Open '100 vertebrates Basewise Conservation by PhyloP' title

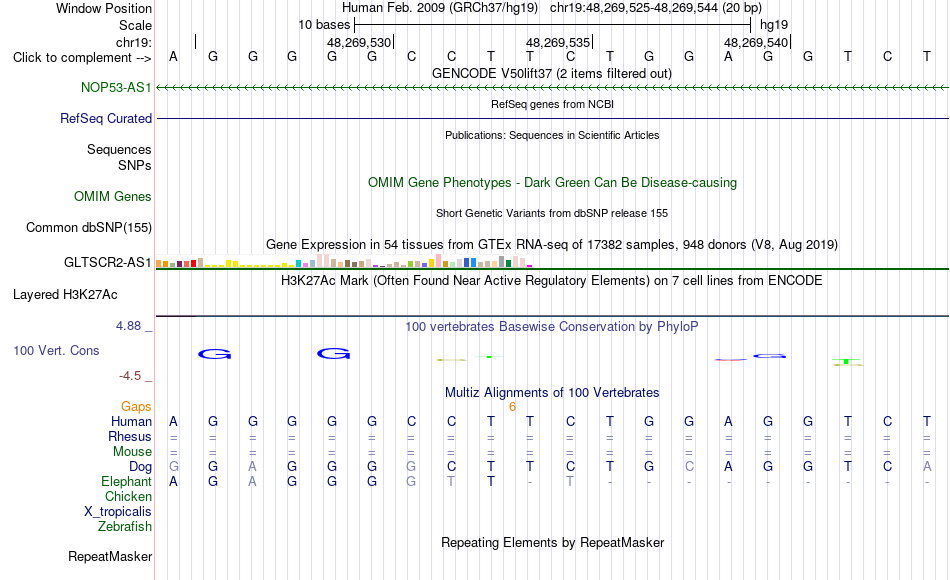[x=551, y=327]
